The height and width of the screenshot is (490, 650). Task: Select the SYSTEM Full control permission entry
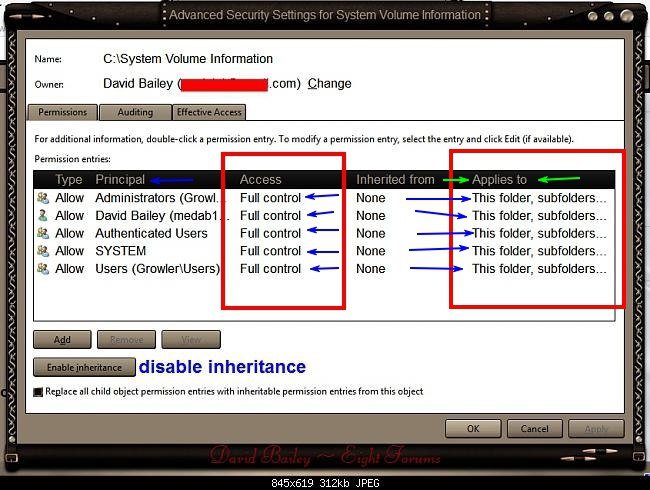270,251
